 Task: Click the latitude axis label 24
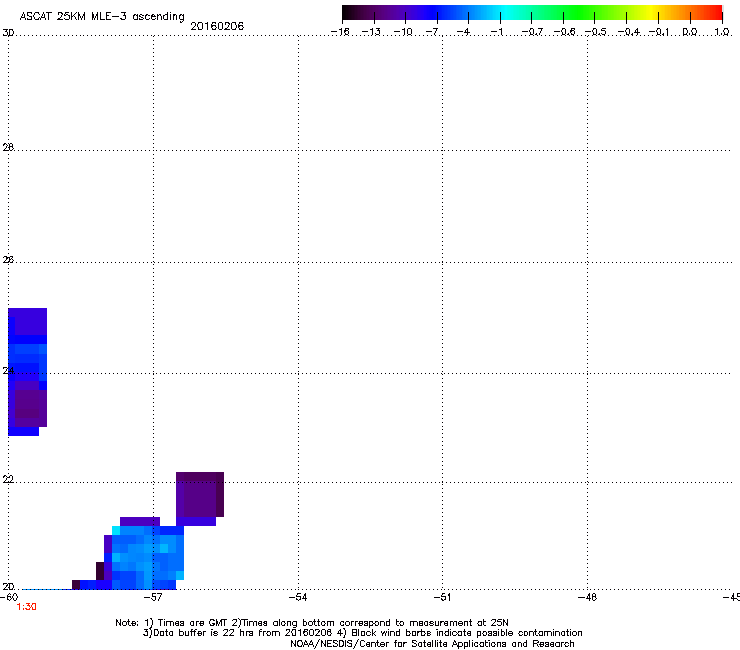point(8,371)
